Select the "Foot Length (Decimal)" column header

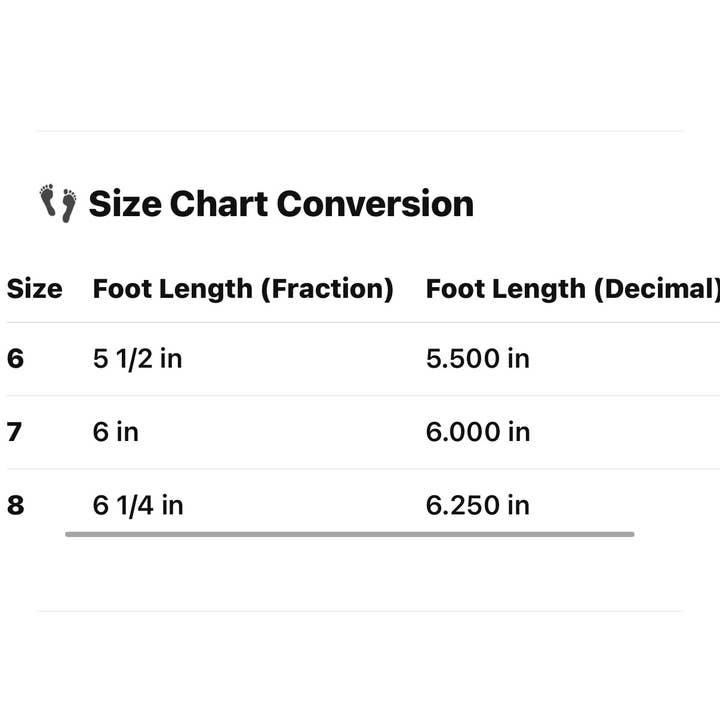(x=572, y=289)
